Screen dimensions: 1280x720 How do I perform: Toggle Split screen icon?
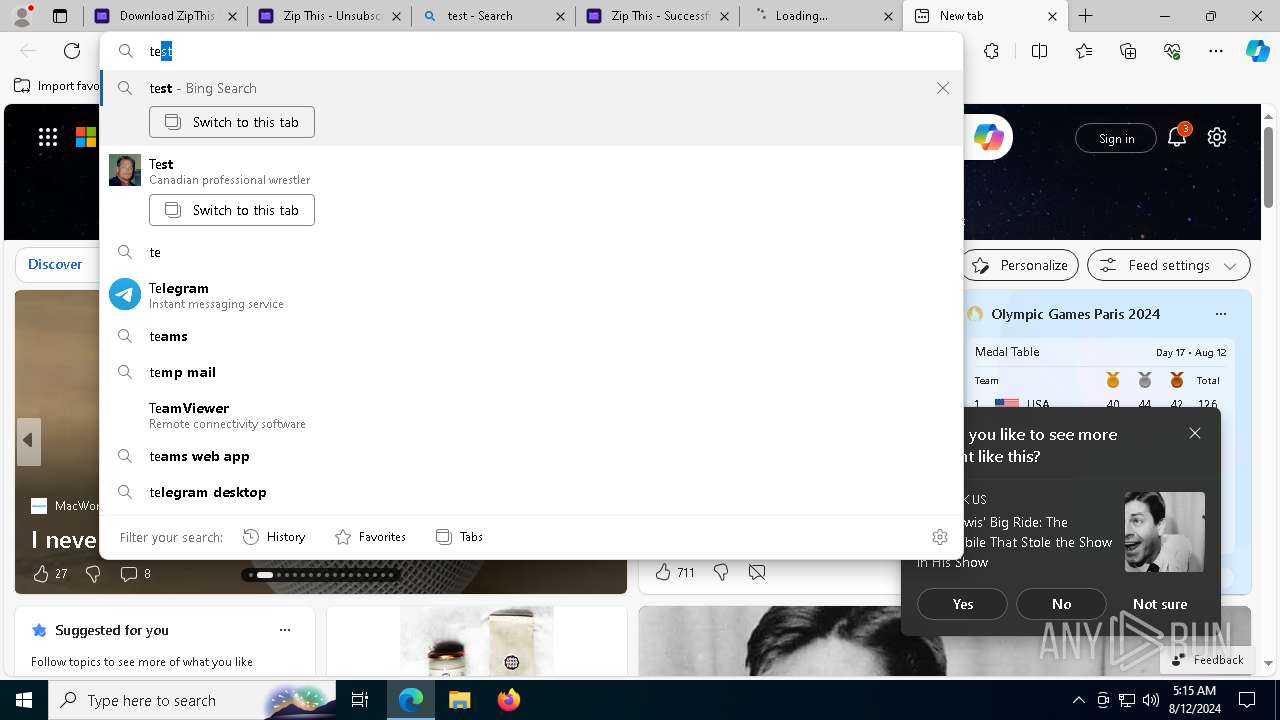tap(1039, 51)
